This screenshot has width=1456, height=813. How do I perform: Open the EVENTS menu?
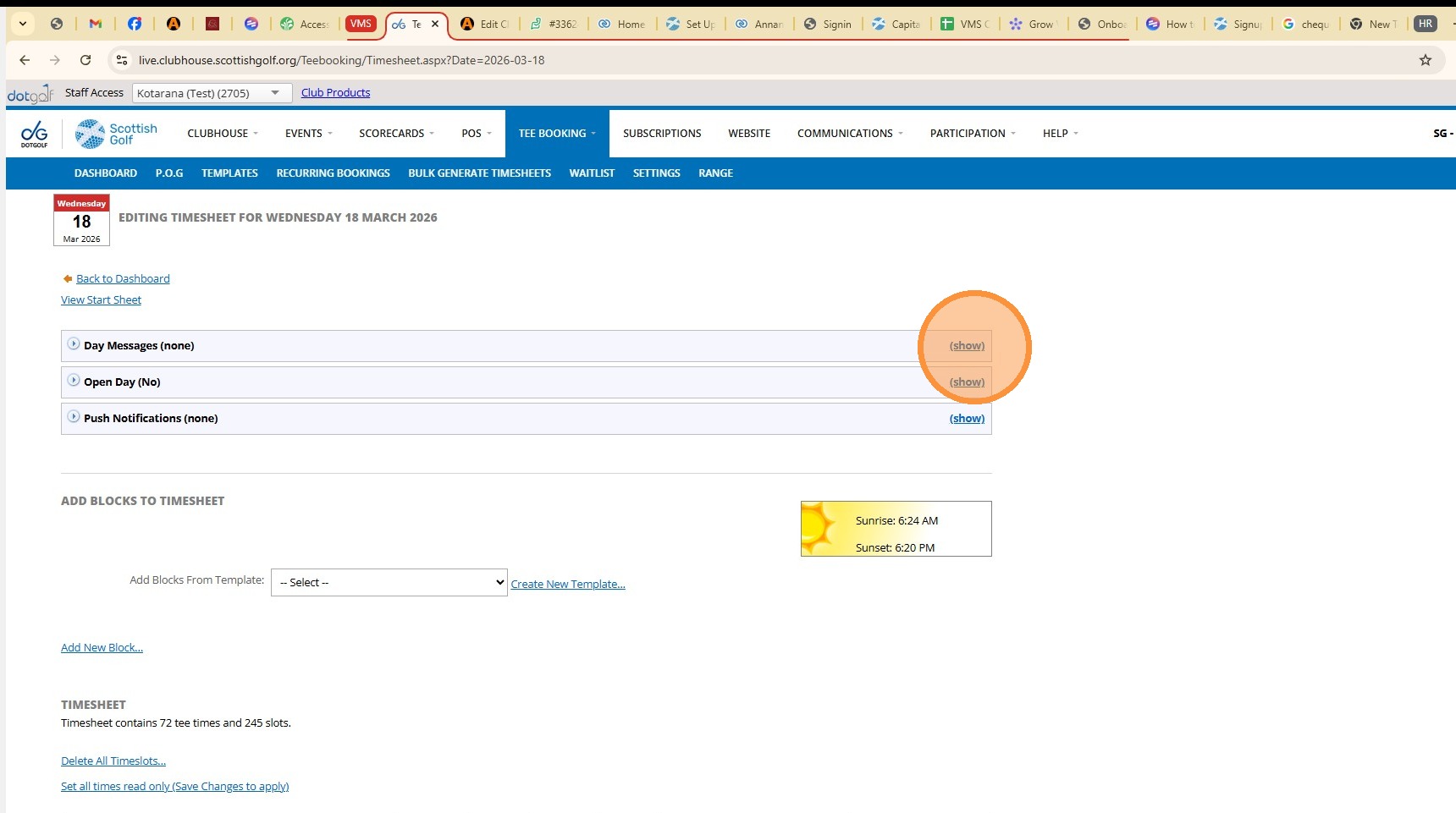click(309, 134)
